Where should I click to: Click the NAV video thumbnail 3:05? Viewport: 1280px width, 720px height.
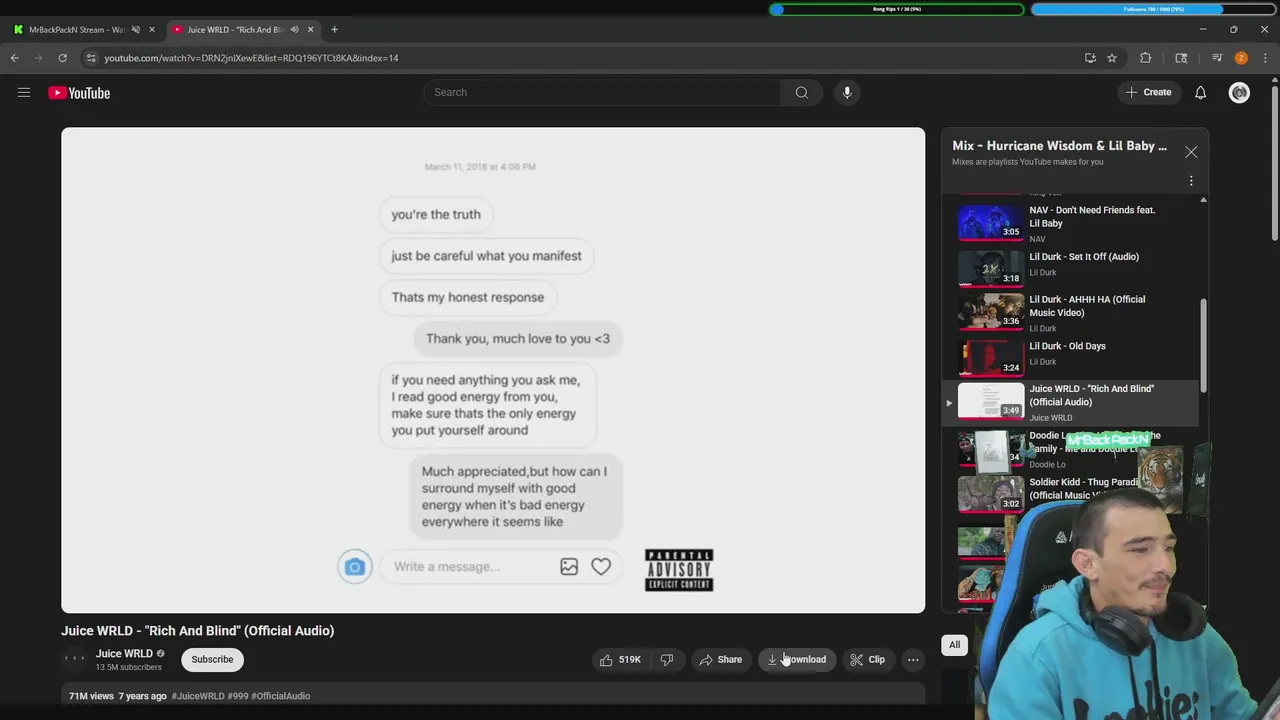pyautogui.click(x=991, y=222)
